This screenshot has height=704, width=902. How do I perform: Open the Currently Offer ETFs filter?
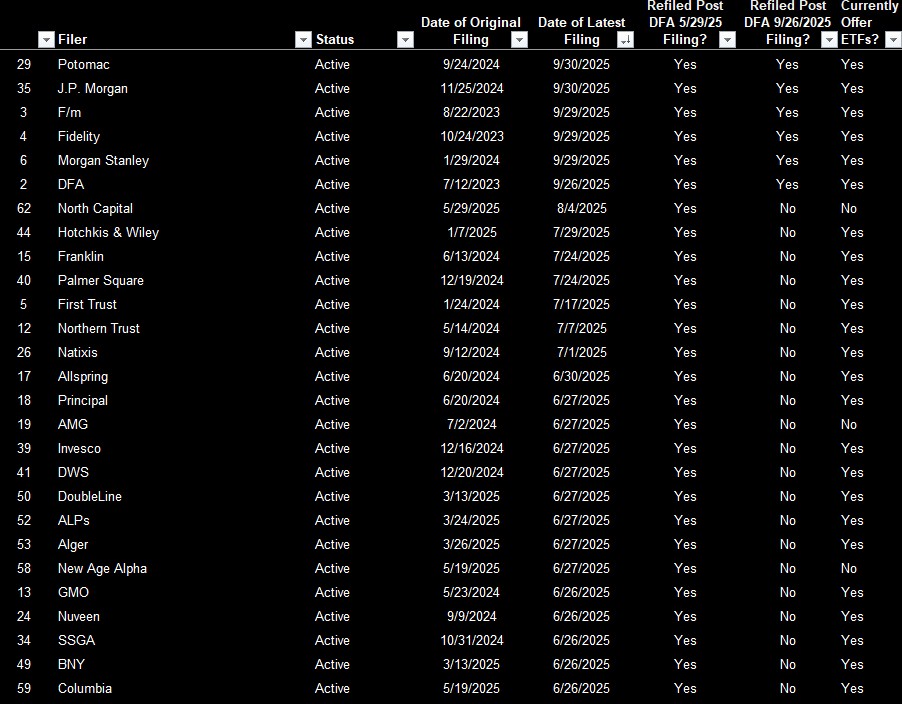point(891,39)
